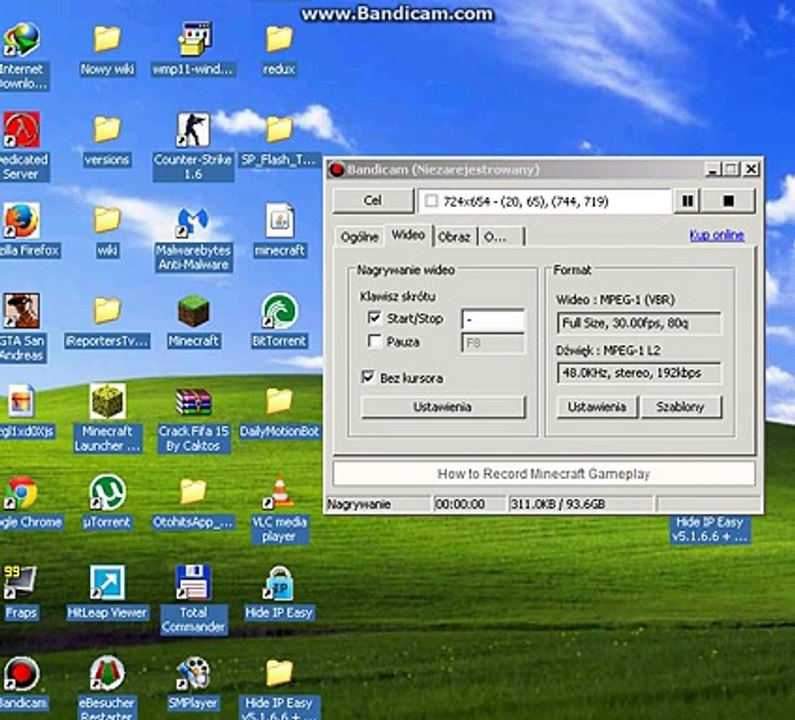Enable the Pauza hotkey checkbox
Image resolution: width=795 pixels, height=720 pixels.
(375, 341)
